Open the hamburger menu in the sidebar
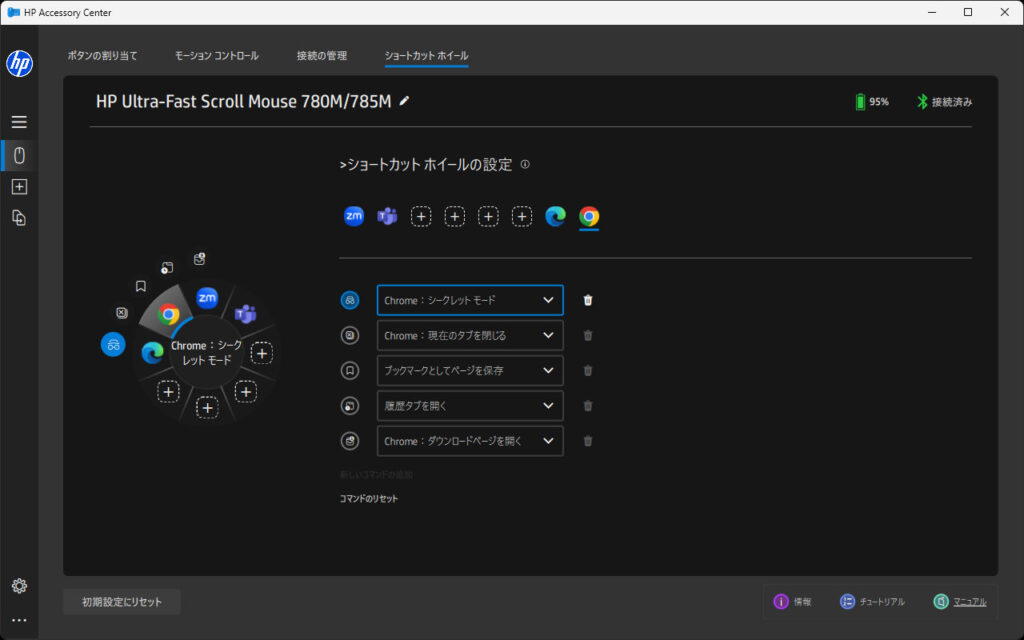The height and width of the screenshot is (640, 1024). pyautogui.click(x=19, y=121)
